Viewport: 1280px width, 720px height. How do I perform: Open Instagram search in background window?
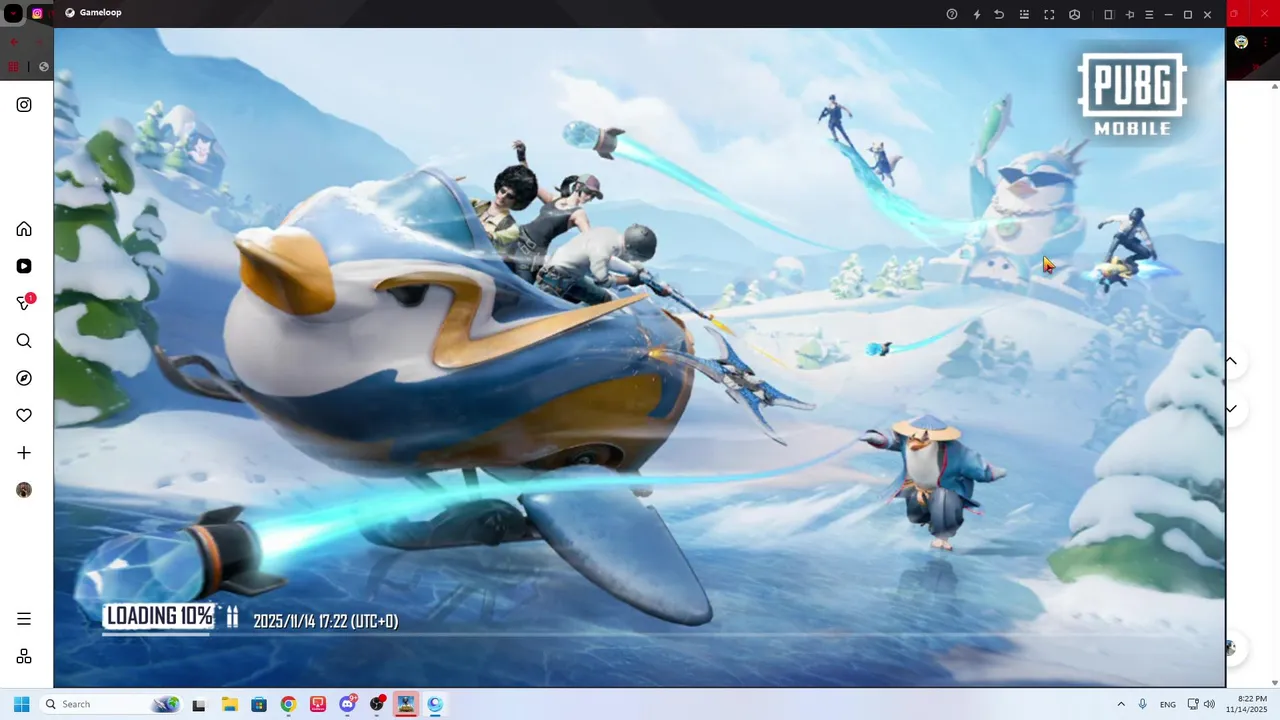[x=24, y=341]
